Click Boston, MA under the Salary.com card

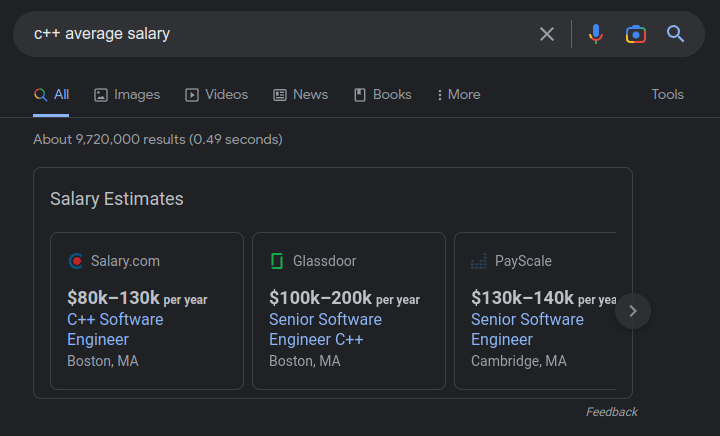102,361
